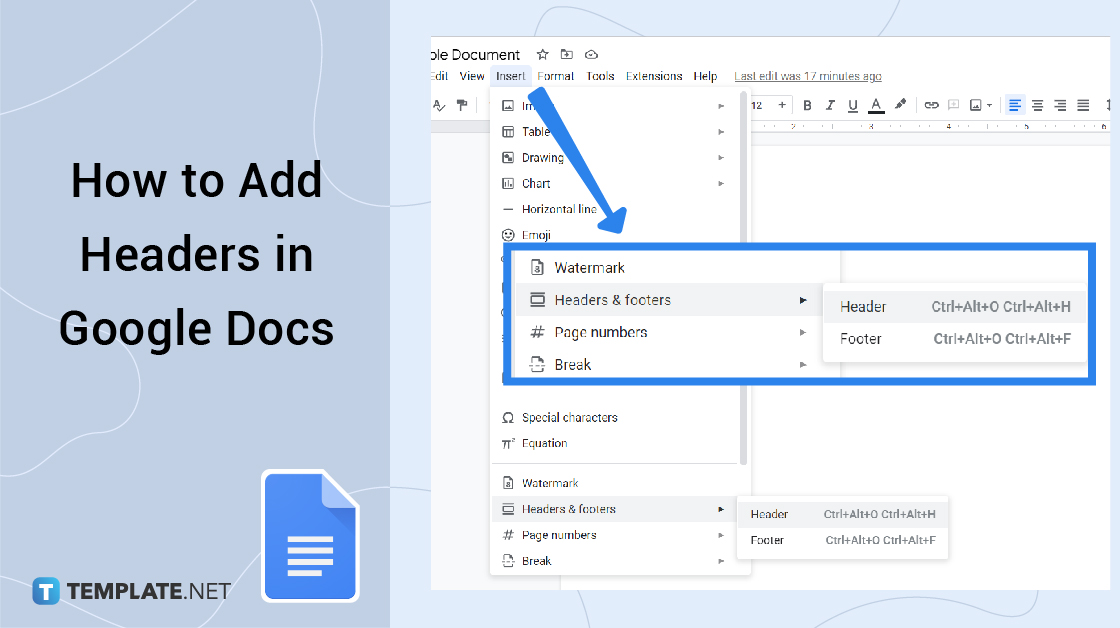1120x628 pixels.
Task: Toggle italic formatting
Action: click(x=830, y=106)
